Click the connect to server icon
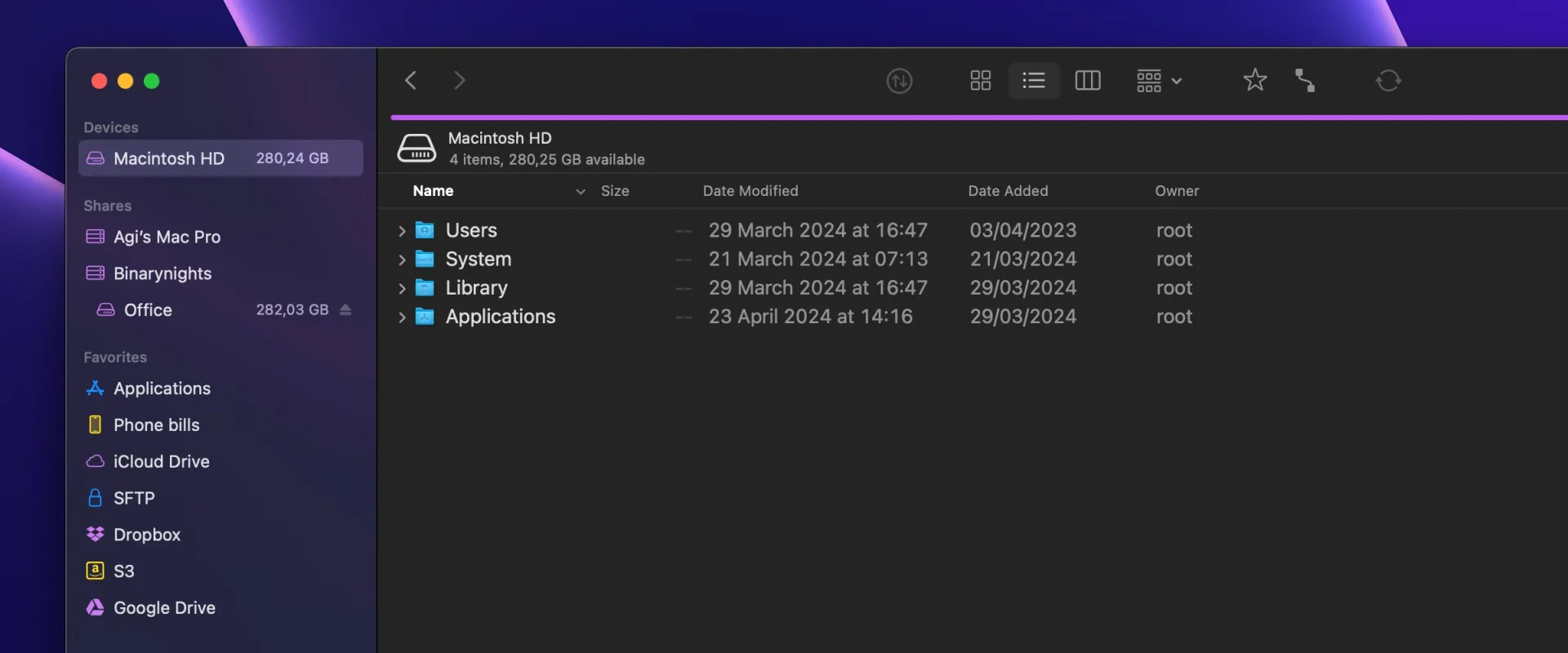This screenshot has height=653, width=1568. point(1305,80)
